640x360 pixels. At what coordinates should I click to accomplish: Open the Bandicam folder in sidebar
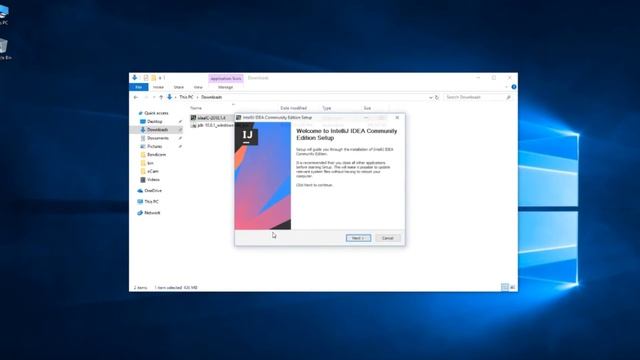pyautogui.click(x=156, y=155)
